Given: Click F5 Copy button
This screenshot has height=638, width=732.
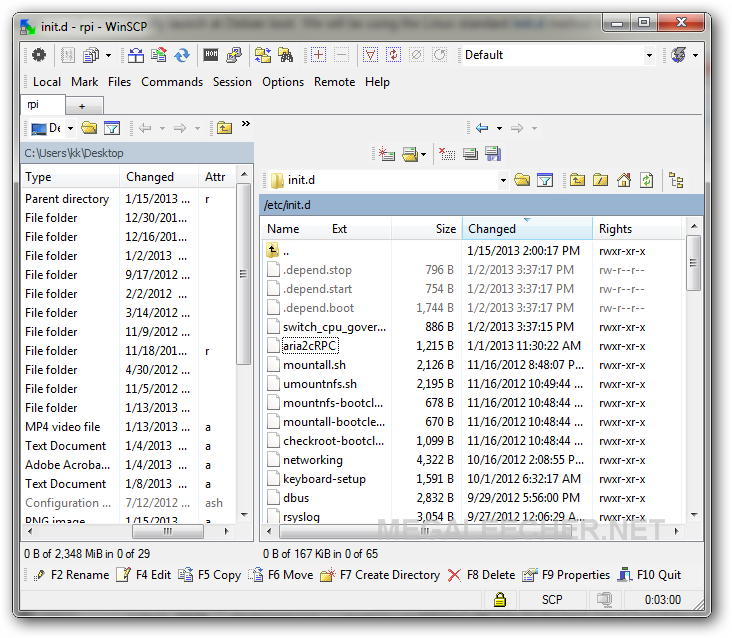Looking at the screenshot, I should [x=210, y=575].
